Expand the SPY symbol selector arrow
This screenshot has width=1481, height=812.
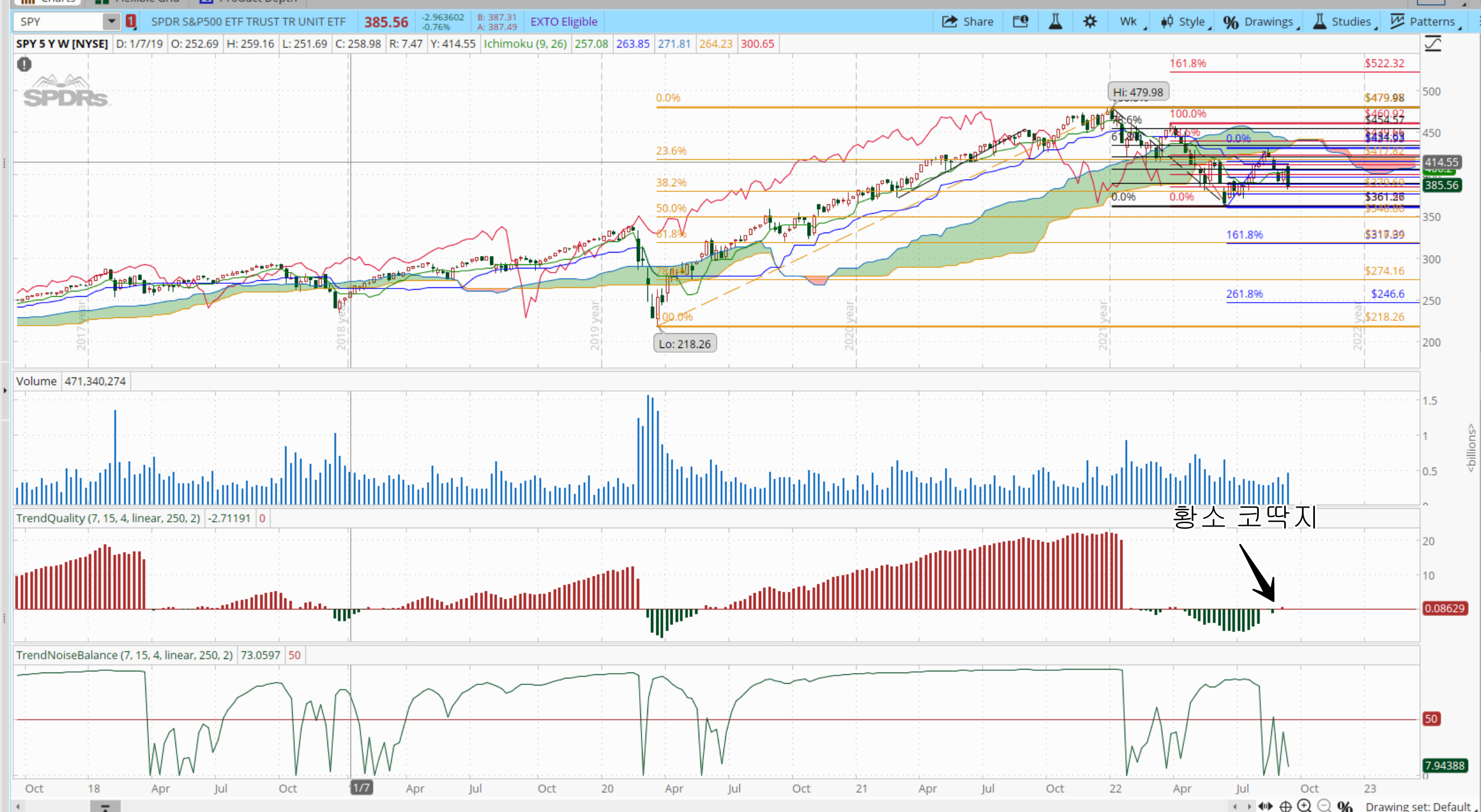[x=111, y=22]
